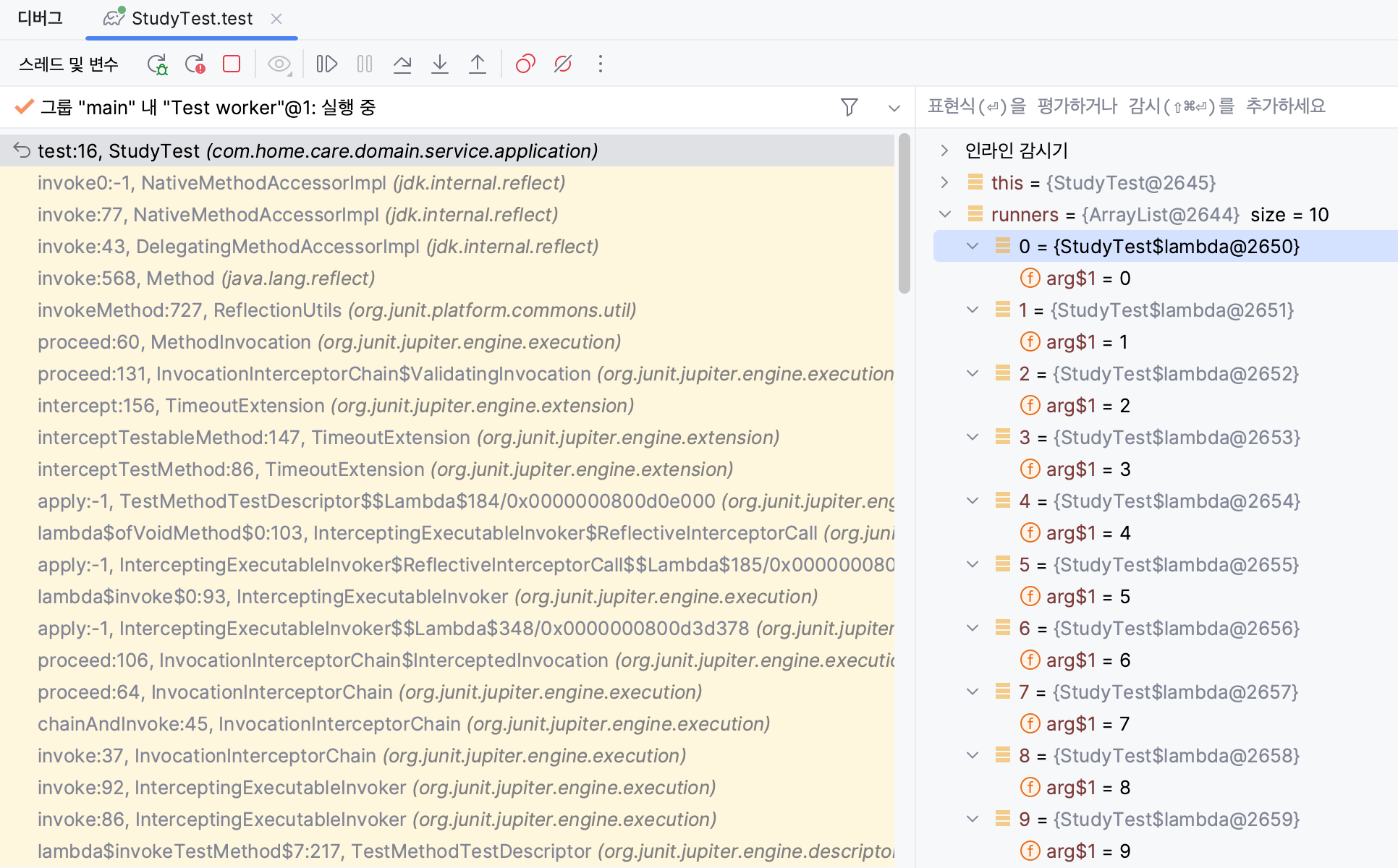This screenshot has height=868, width=1398.
Task: Select the test:16, StudyTest stack frame
Action: pos(447,150)
